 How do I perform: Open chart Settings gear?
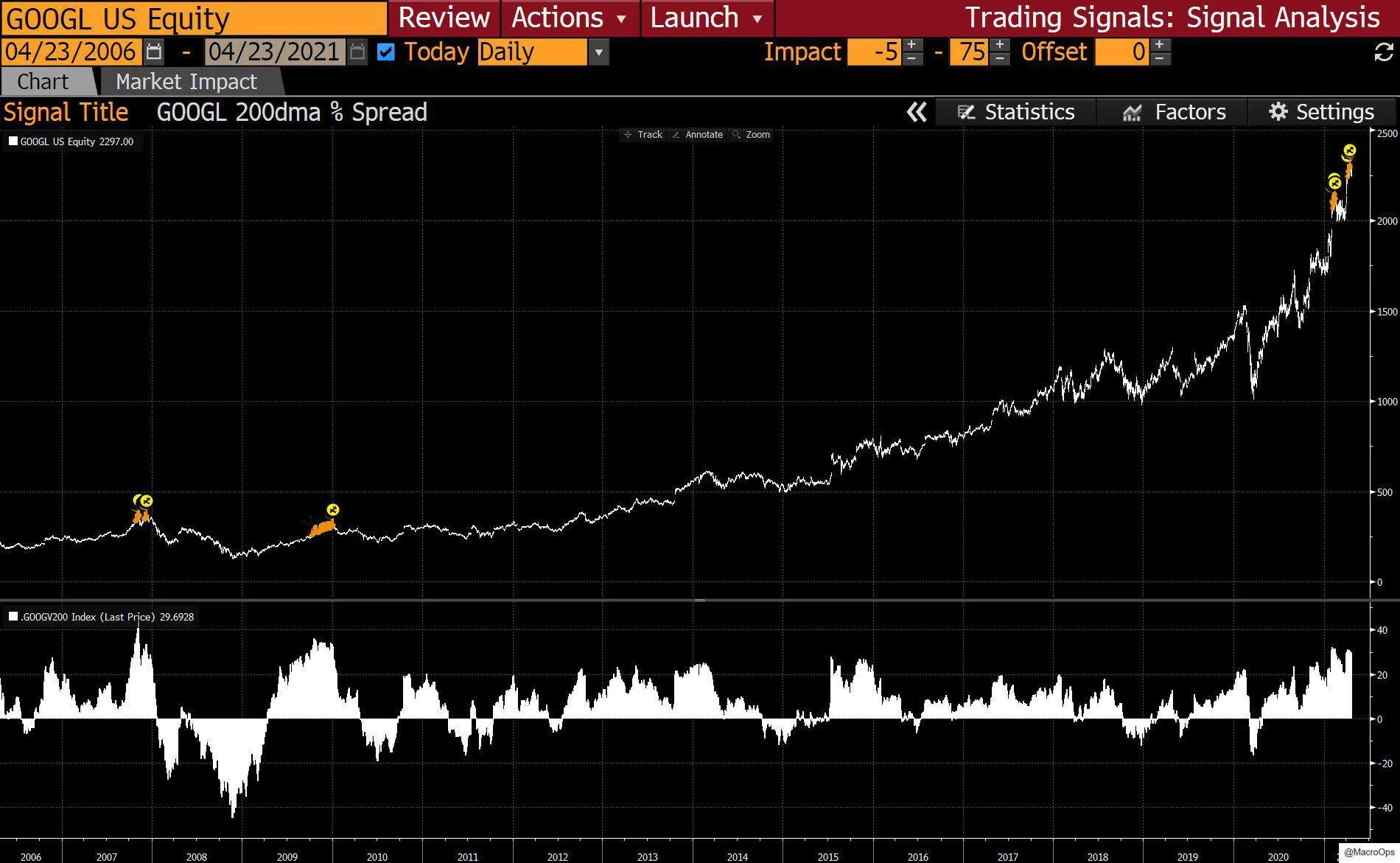[x=1321, y=112]
